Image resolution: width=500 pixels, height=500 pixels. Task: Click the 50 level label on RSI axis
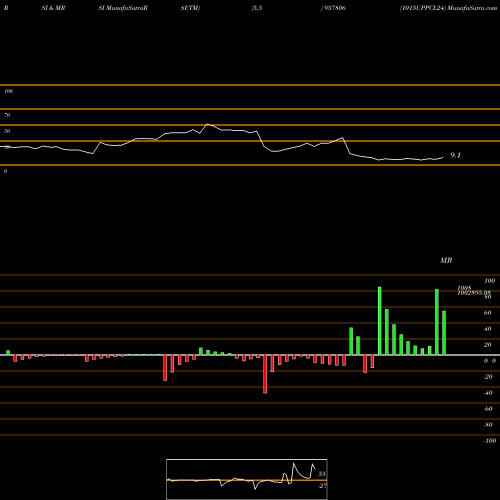(x=7, y=131)
